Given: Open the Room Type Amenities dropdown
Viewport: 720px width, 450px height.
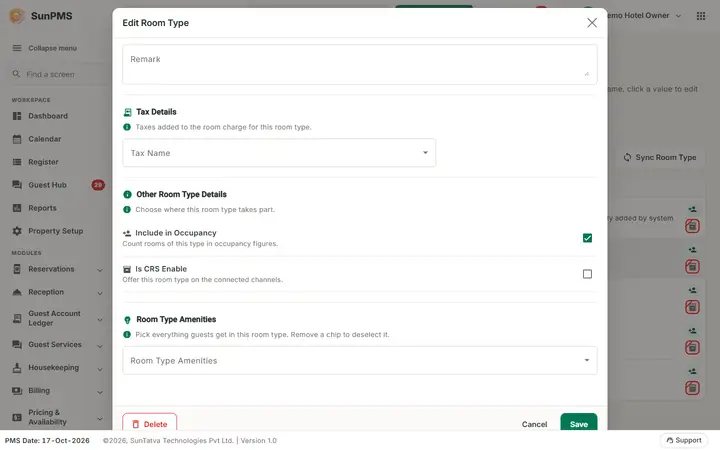Looking at the screenshot, I should coord(360,360).
